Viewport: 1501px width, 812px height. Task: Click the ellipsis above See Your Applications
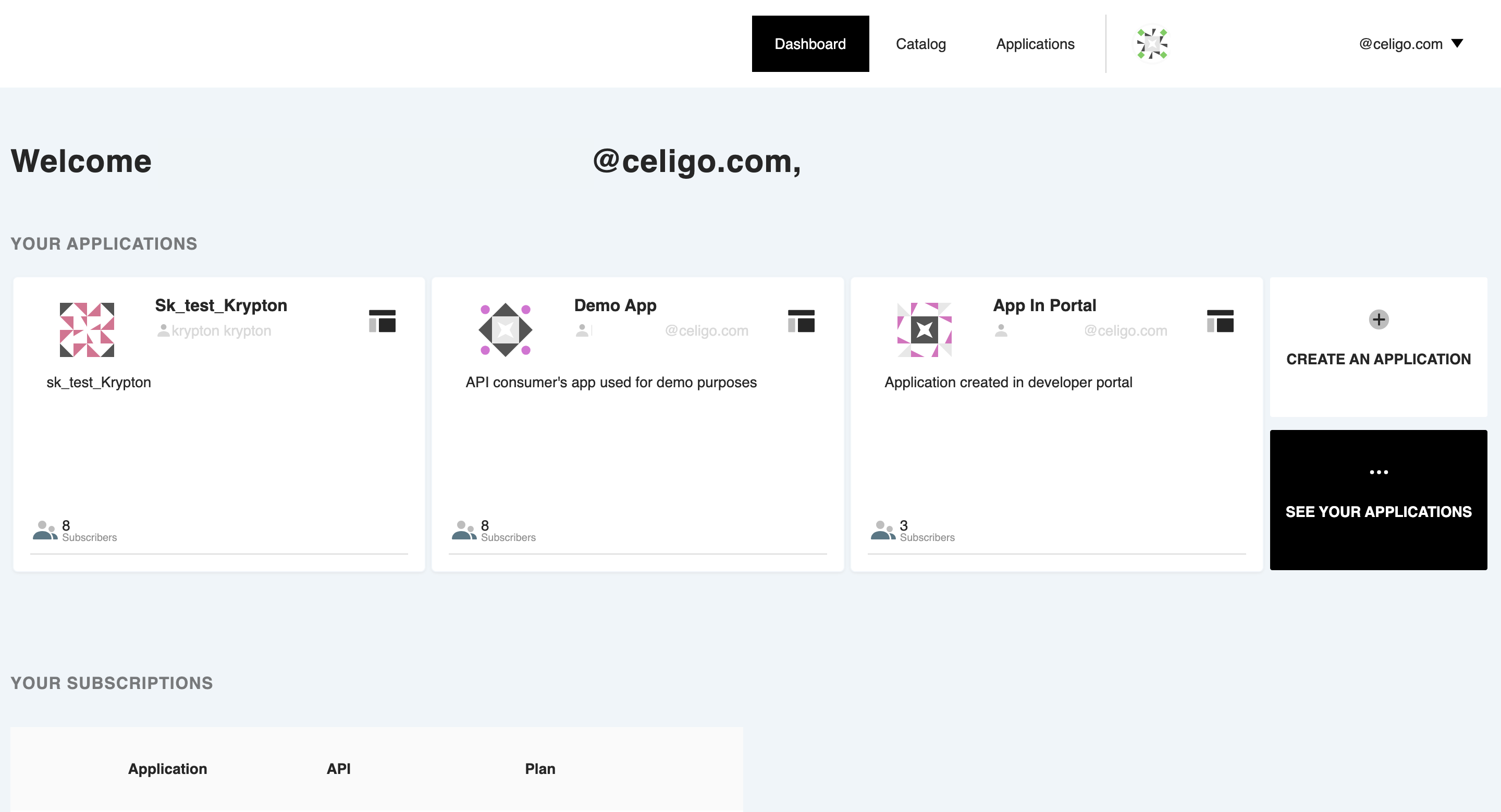1378,471
